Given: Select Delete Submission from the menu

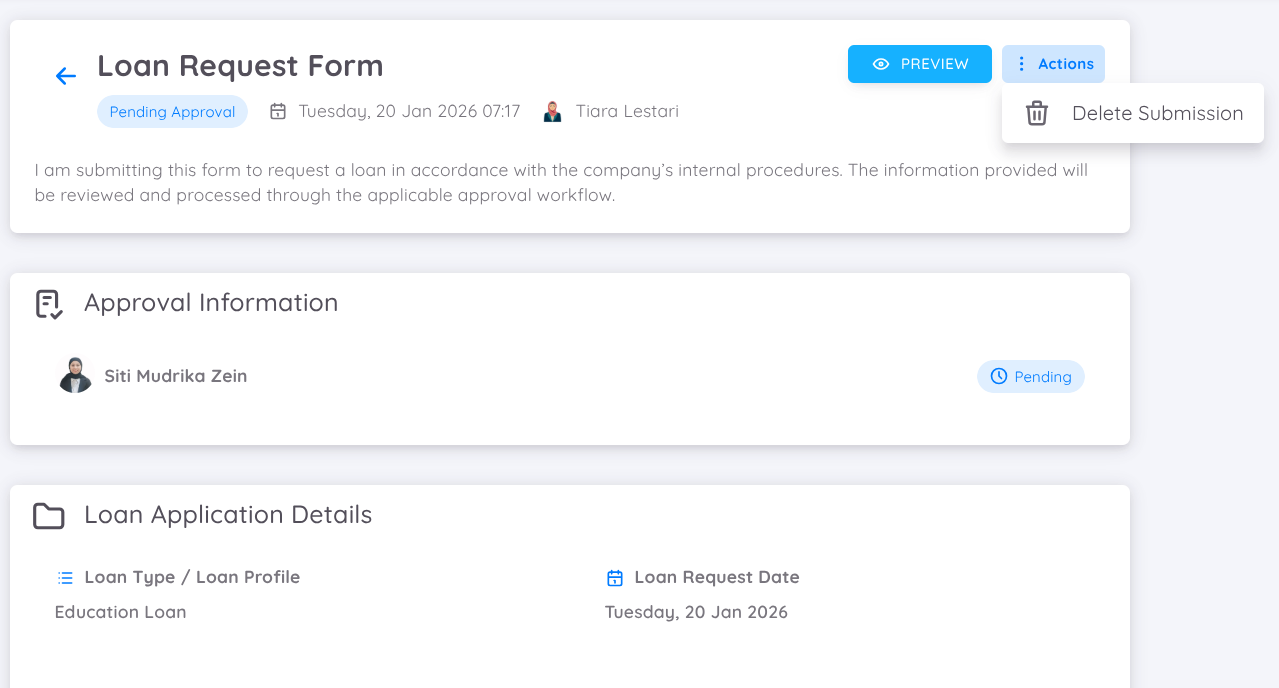Looking at the screenshot, I should (1157, 113).
